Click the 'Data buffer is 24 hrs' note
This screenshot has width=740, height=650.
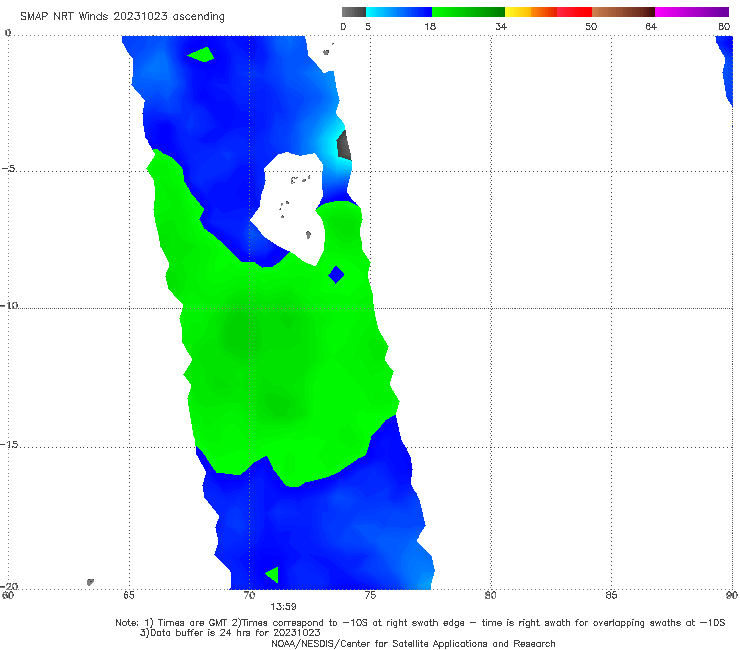pyautogui.click(x=230, y=633)
